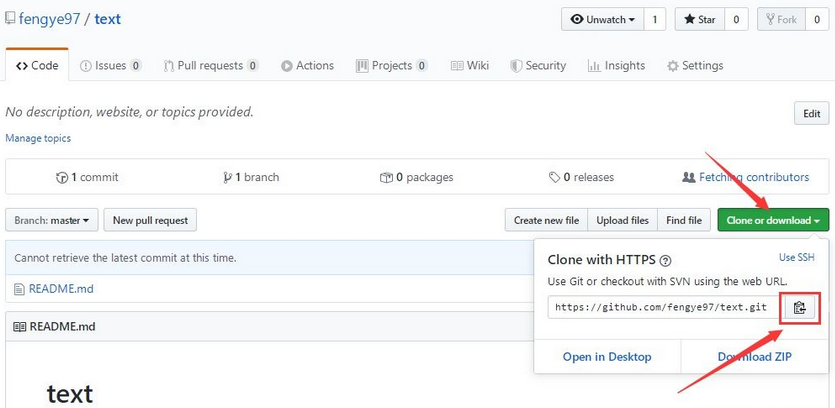Click the package box icon
Viewport: 835px width, 408px height.
coord(386,177)
